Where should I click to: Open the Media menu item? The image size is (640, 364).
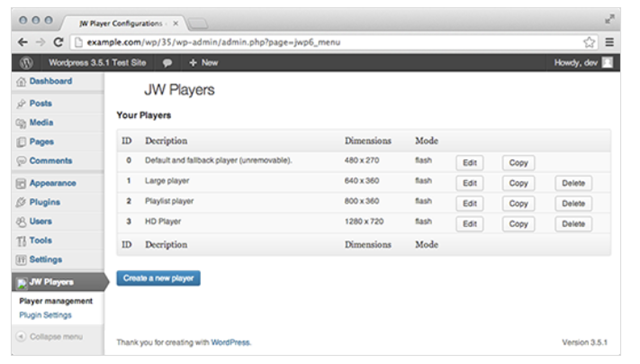point(41,122)
